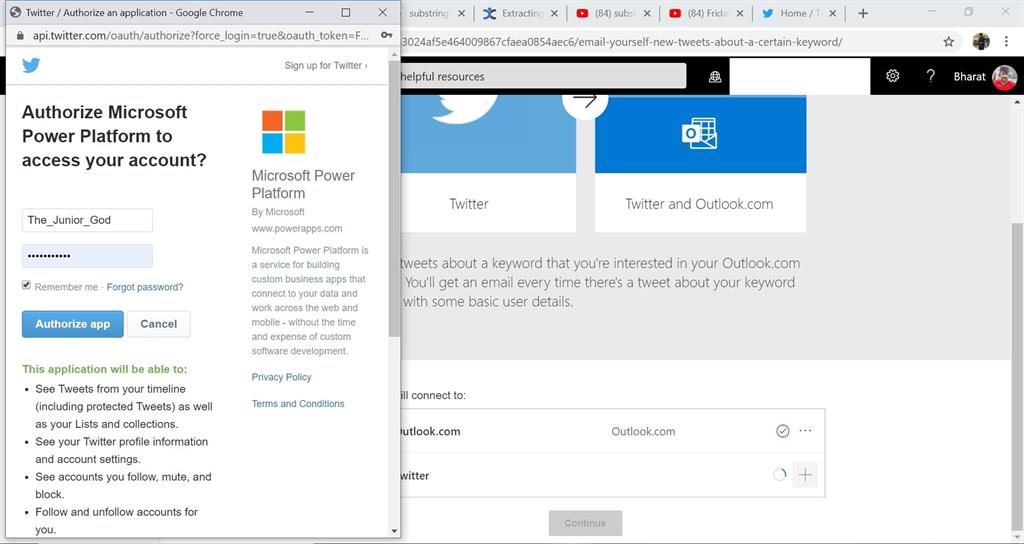This screenshot has width=1024, height=544.
Task: Click the Microsoft logo in popup
Action: (x=283, y=132)
